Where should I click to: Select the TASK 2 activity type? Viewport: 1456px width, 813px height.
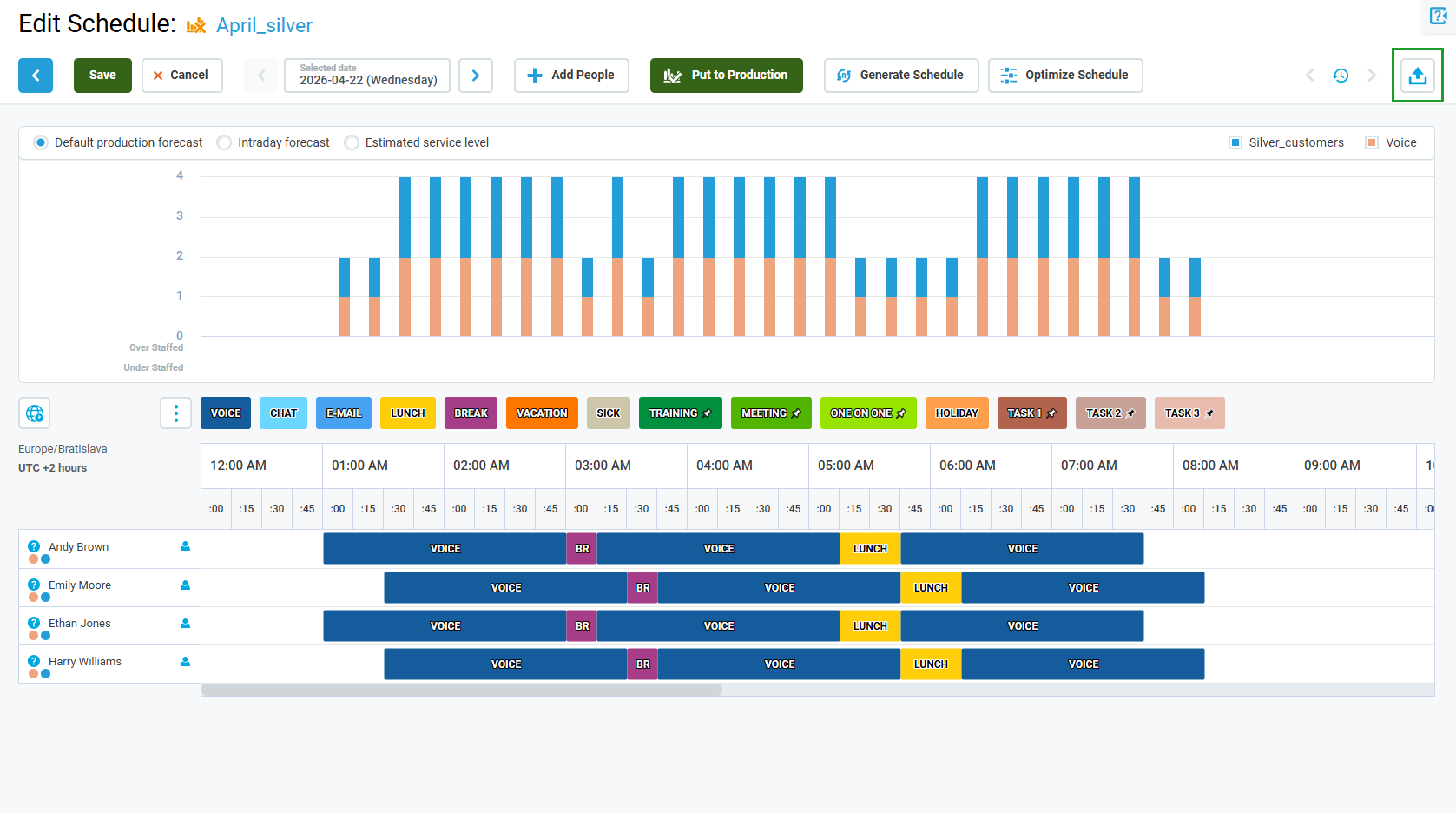pos(1110,413)
